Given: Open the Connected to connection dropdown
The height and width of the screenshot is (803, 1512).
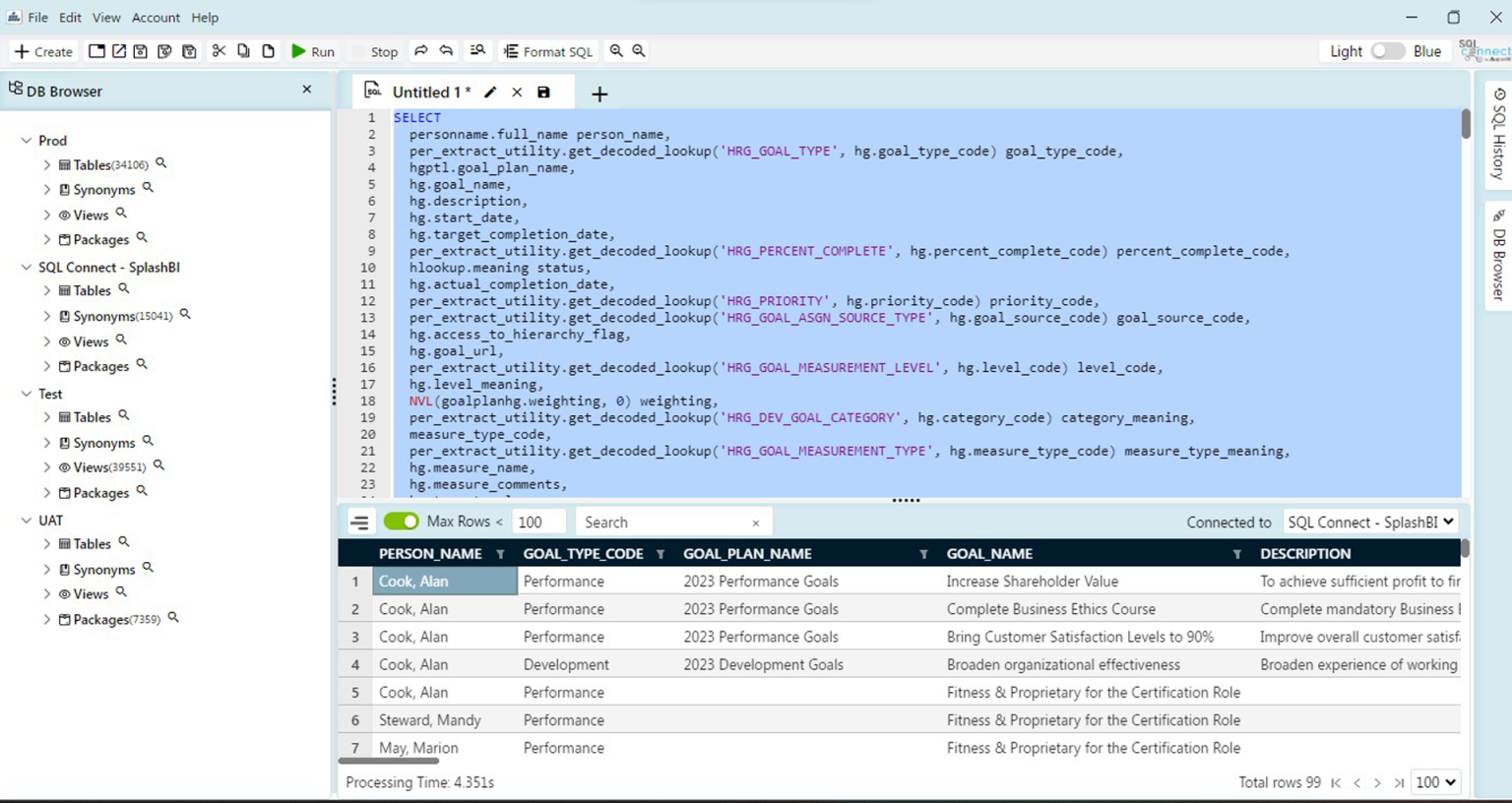Looking at the screenshot, I should pyautogui.click(x=1370, y=523).
